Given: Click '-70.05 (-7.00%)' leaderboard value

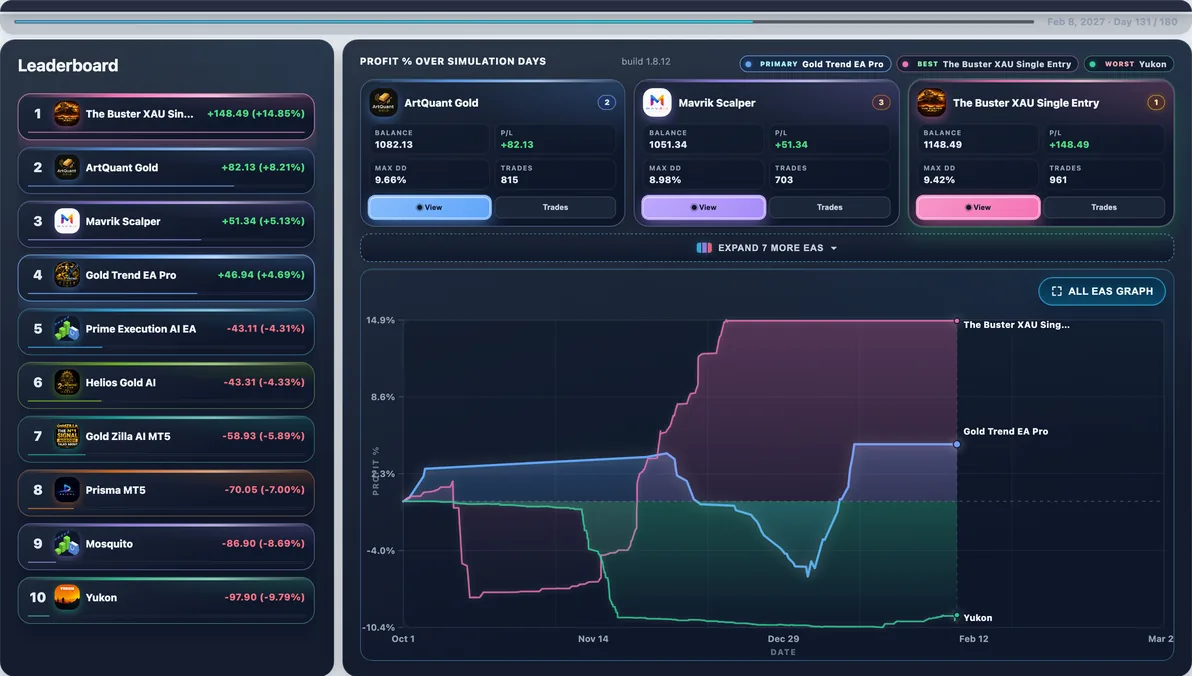Looking at the screenshot, I should pos(265,490).
